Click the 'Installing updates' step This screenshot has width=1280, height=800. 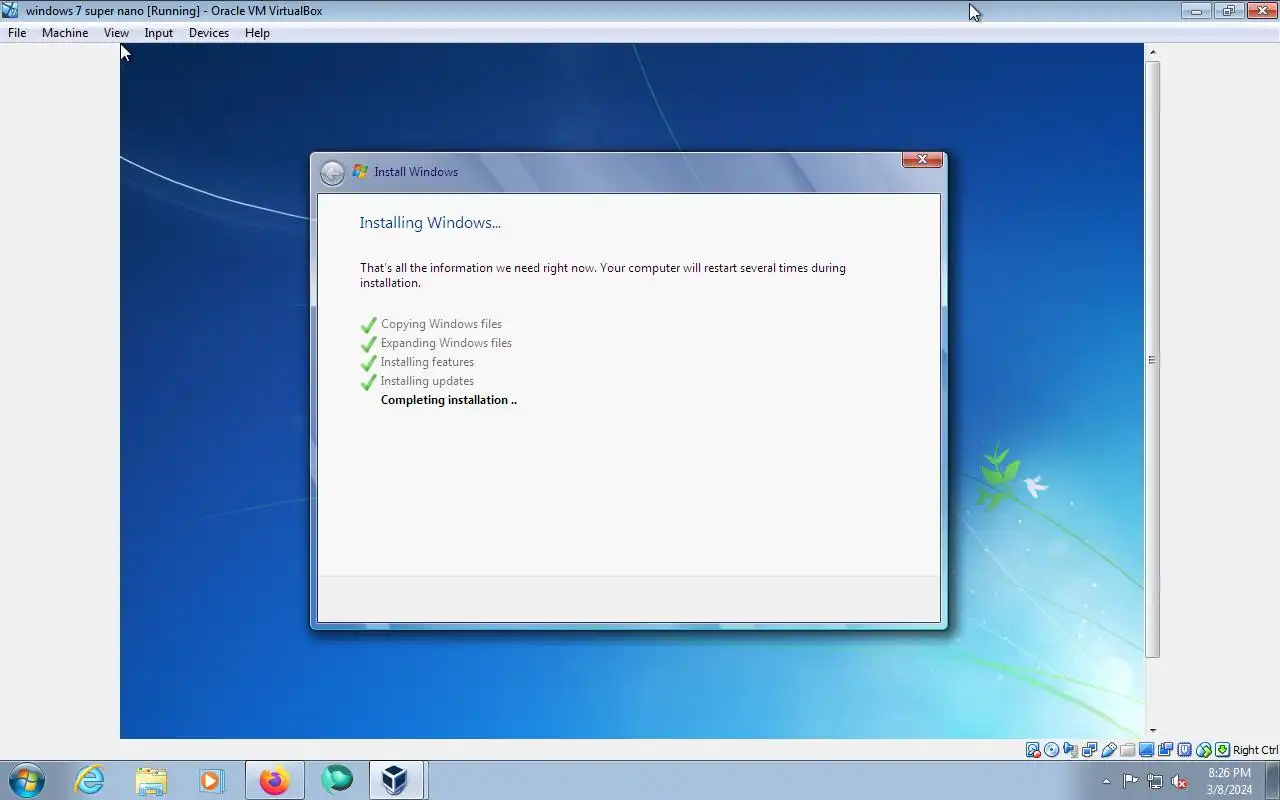coord(427,381)
